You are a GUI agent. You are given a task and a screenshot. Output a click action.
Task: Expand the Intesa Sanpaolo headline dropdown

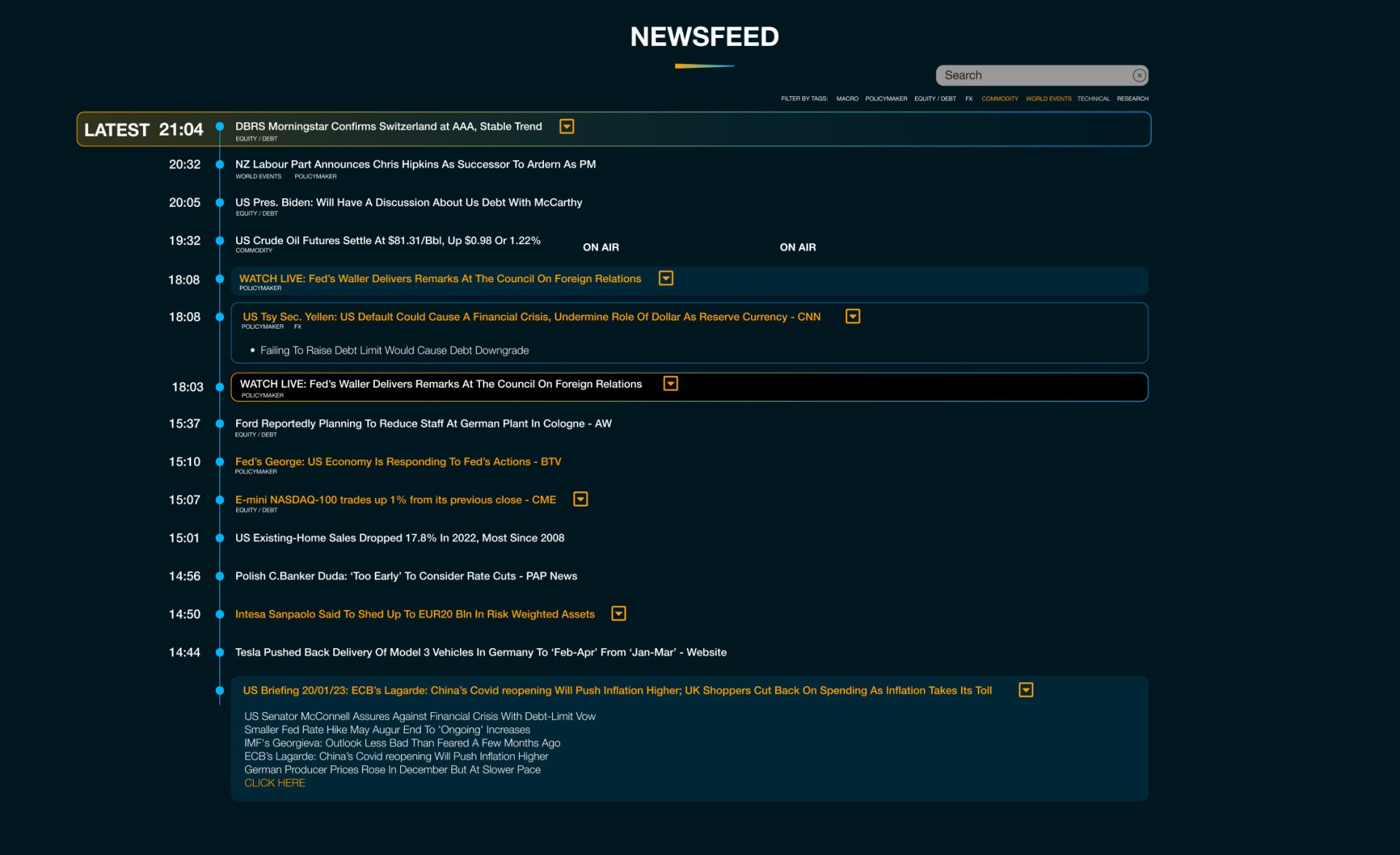pyautogui.click(x=618, y=613)
